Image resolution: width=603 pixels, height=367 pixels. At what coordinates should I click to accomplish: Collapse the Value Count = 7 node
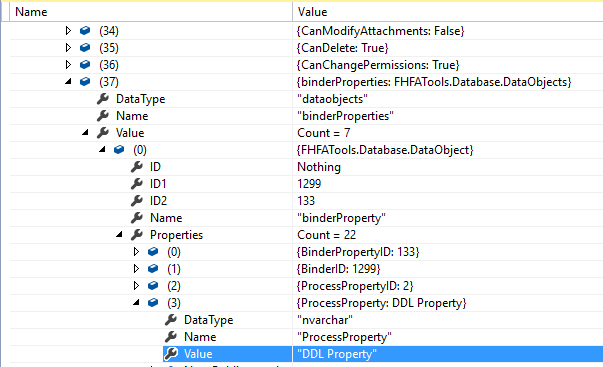(x=85, y=133)
